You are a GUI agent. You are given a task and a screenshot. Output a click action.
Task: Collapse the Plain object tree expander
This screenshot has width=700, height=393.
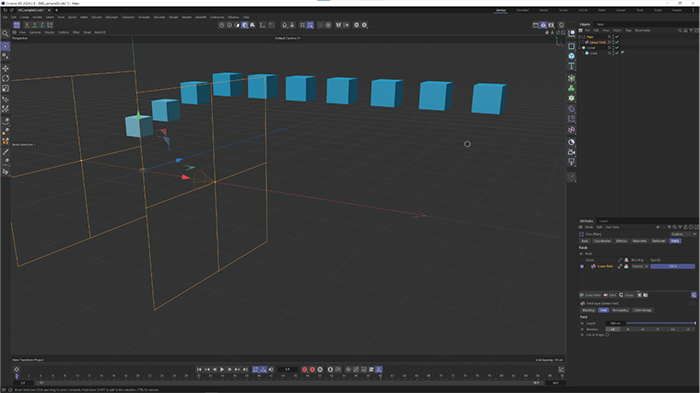[x=579, y=37]
